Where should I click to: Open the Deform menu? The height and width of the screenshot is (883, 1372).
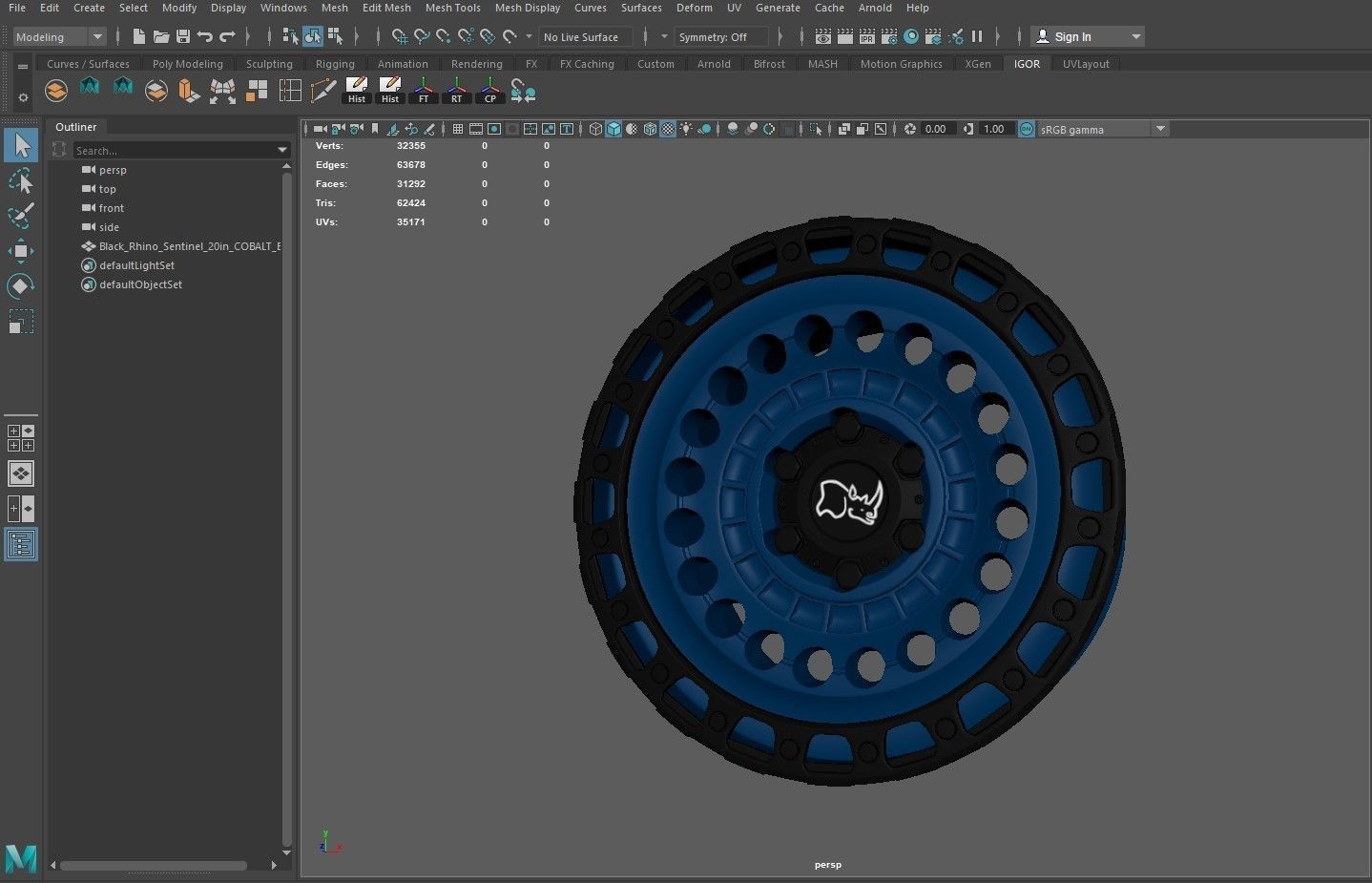click(695, 8)
